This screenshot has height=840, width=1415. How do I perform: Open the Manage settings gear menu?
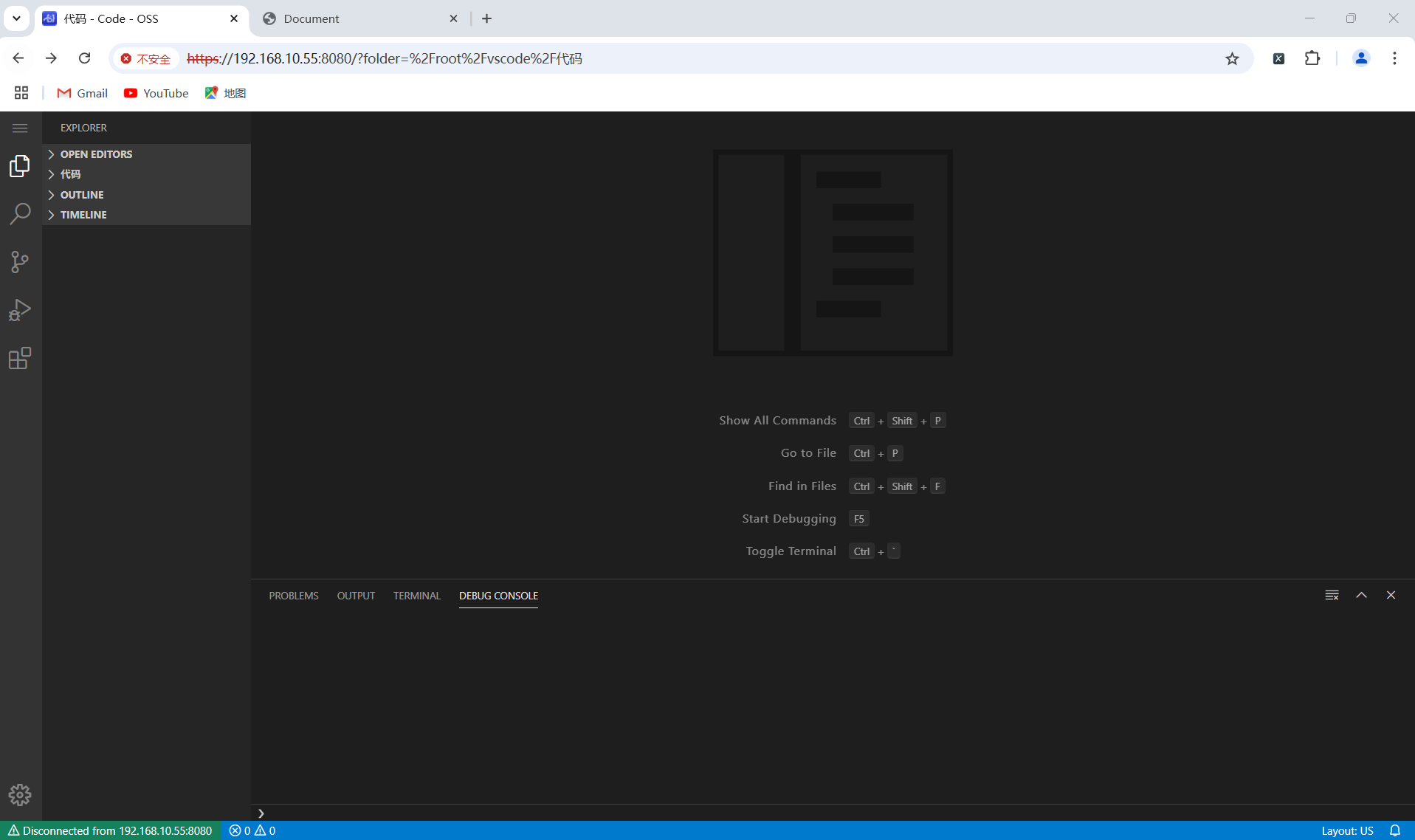[x=20, y=795]
